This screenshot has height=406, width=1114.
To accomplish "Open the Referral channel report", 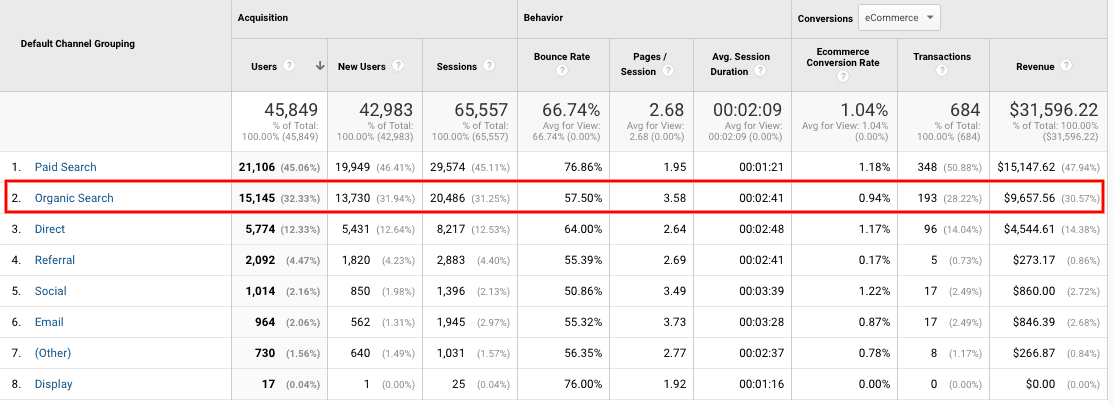I will (56, 260).
